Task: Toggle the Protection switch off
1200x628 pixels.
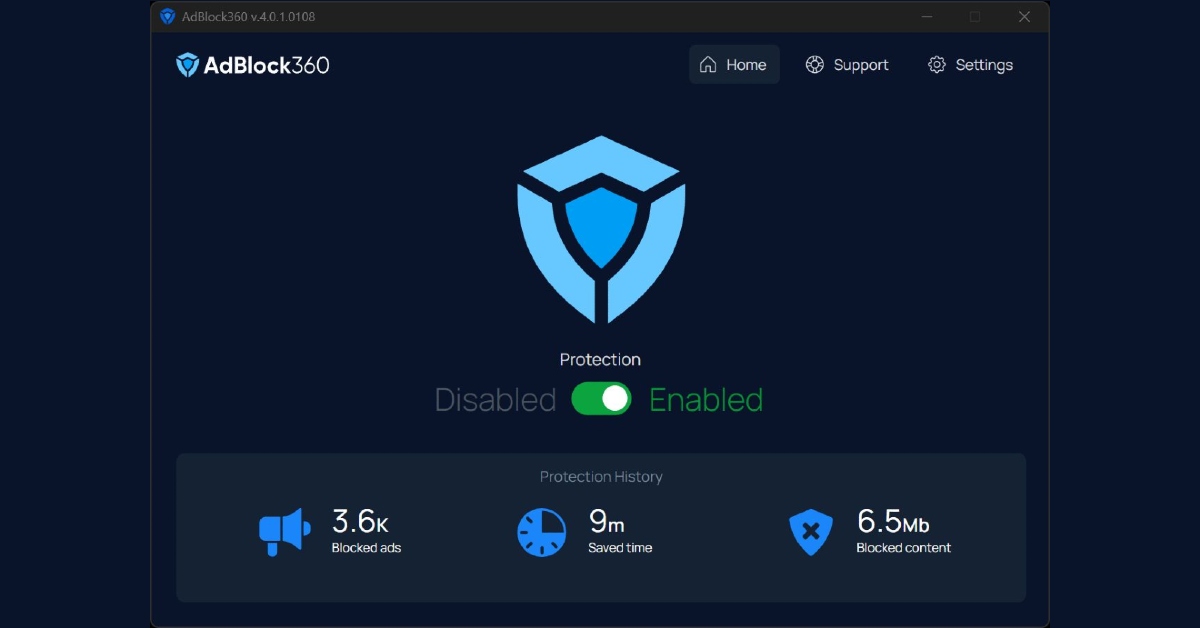Action: pos(601,399)
